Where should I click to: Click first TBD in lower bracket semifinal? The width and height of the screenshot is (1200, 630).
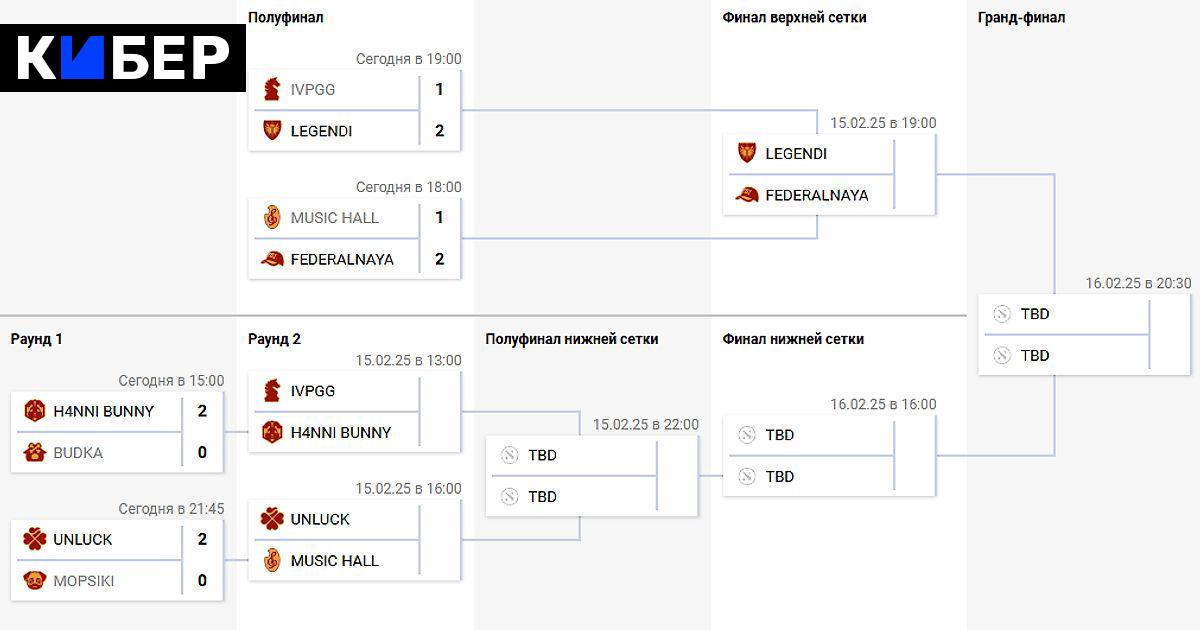click(x=542, y=456)
